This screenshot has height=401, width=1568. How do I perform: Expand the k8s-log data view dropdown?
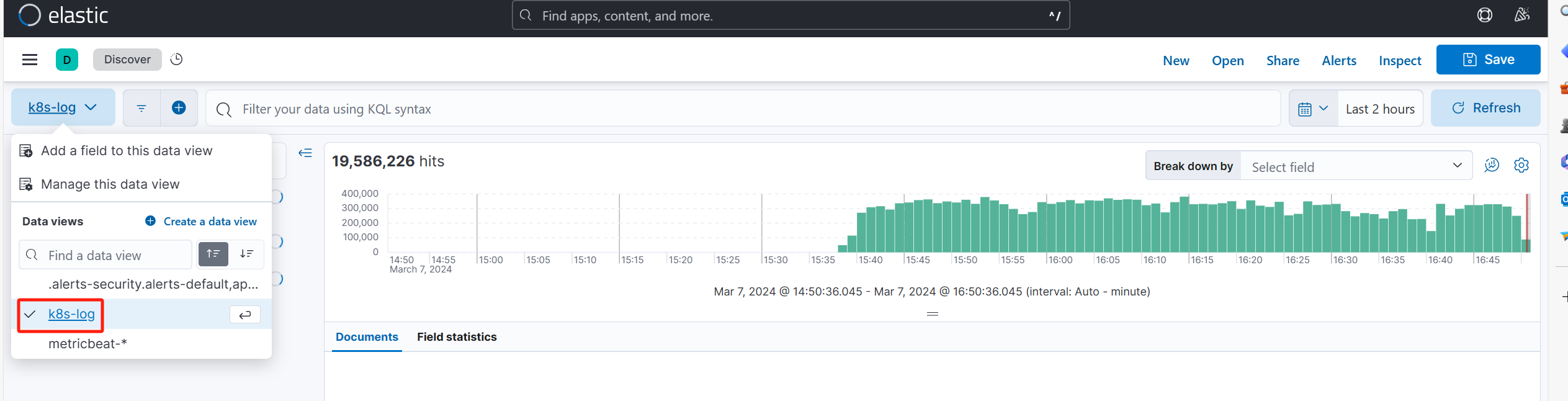point(63,107)
